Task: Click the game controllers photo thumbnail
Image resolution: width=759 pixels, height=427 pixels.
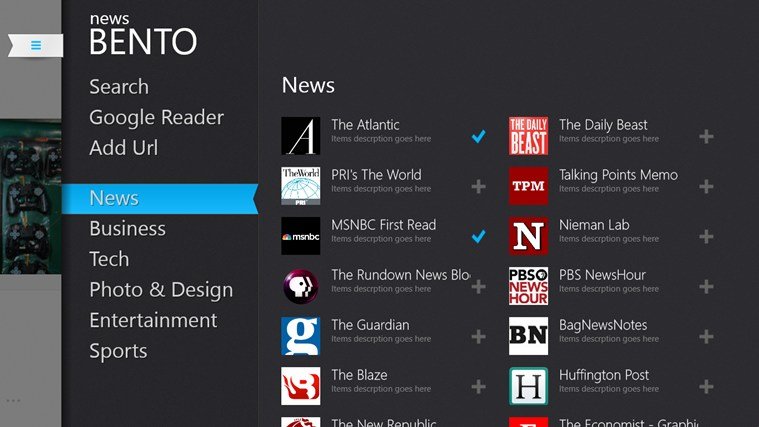Action: coord(30,197)
